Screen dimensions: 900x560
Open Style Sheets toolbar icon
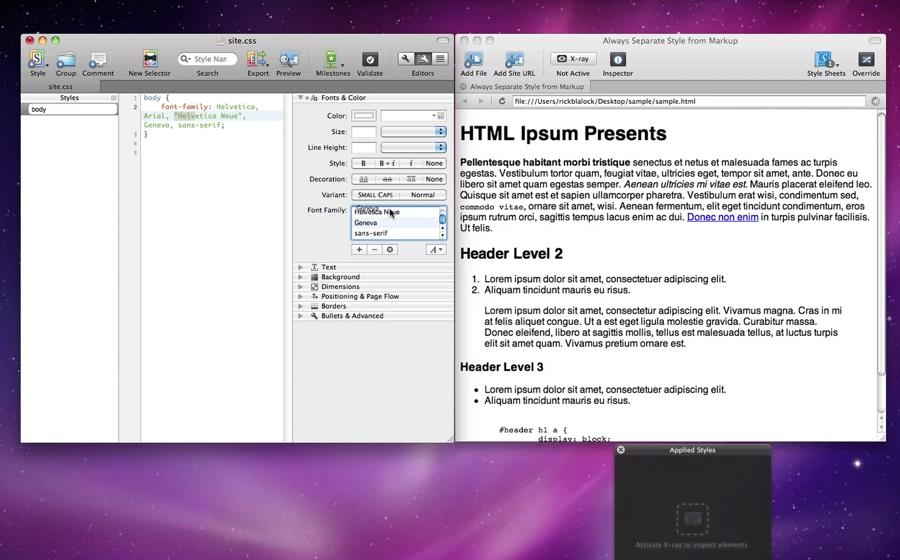pos(825,60)
